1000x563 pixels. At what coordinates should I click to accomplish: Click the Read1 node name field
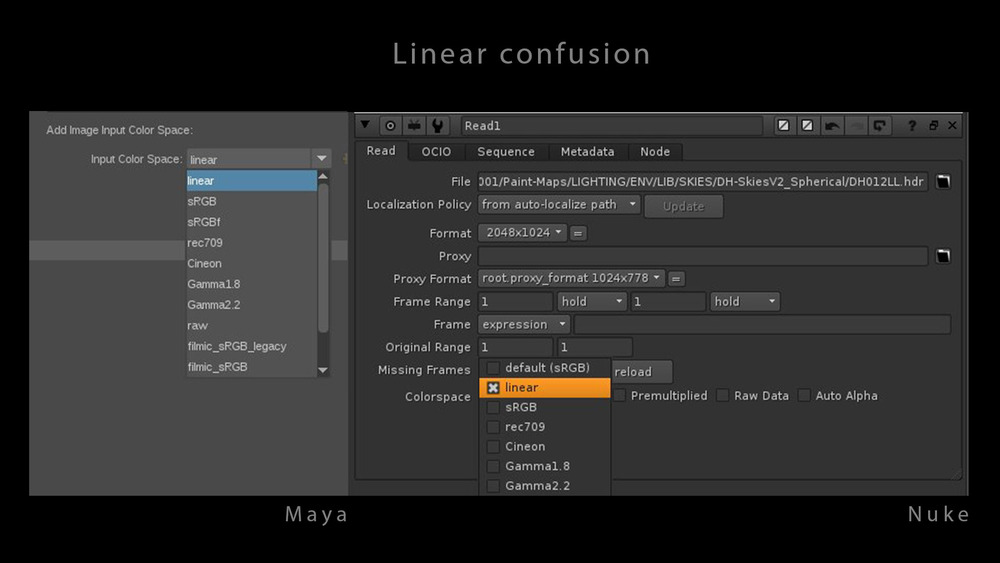click(611, 126)
